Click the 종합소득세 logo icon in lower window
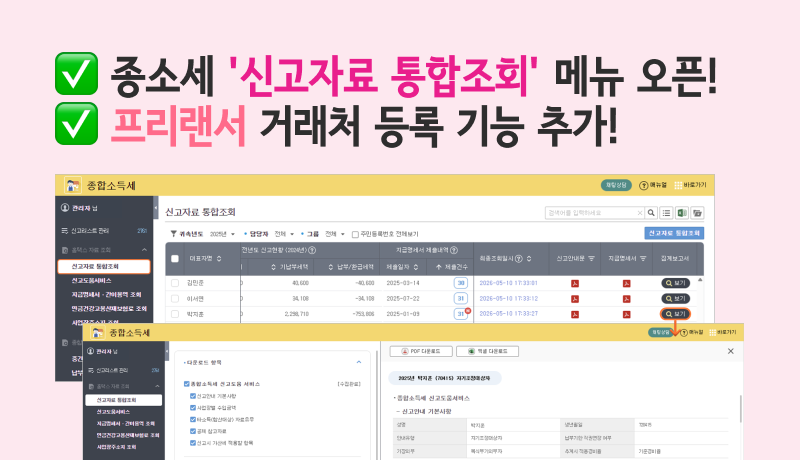Screen dimensions: 800x460 pos(97,333)
